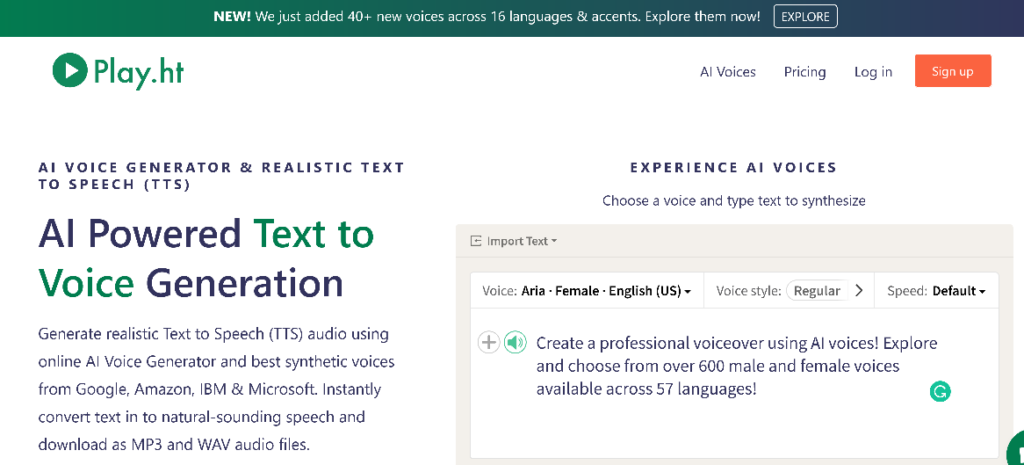Click the plus icon to add paragraph
Image resolution: width=1024 pixels, height=465 pixels.
488,342
